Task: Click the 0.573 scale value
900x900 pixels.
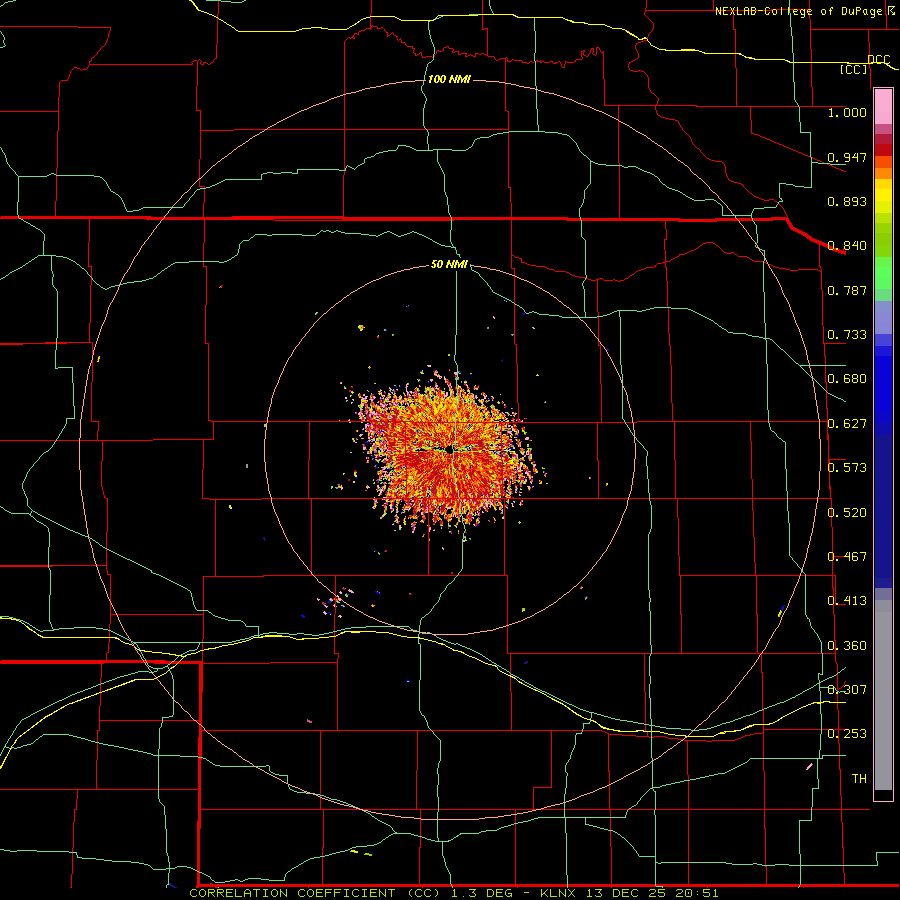Action: [847, 468]
